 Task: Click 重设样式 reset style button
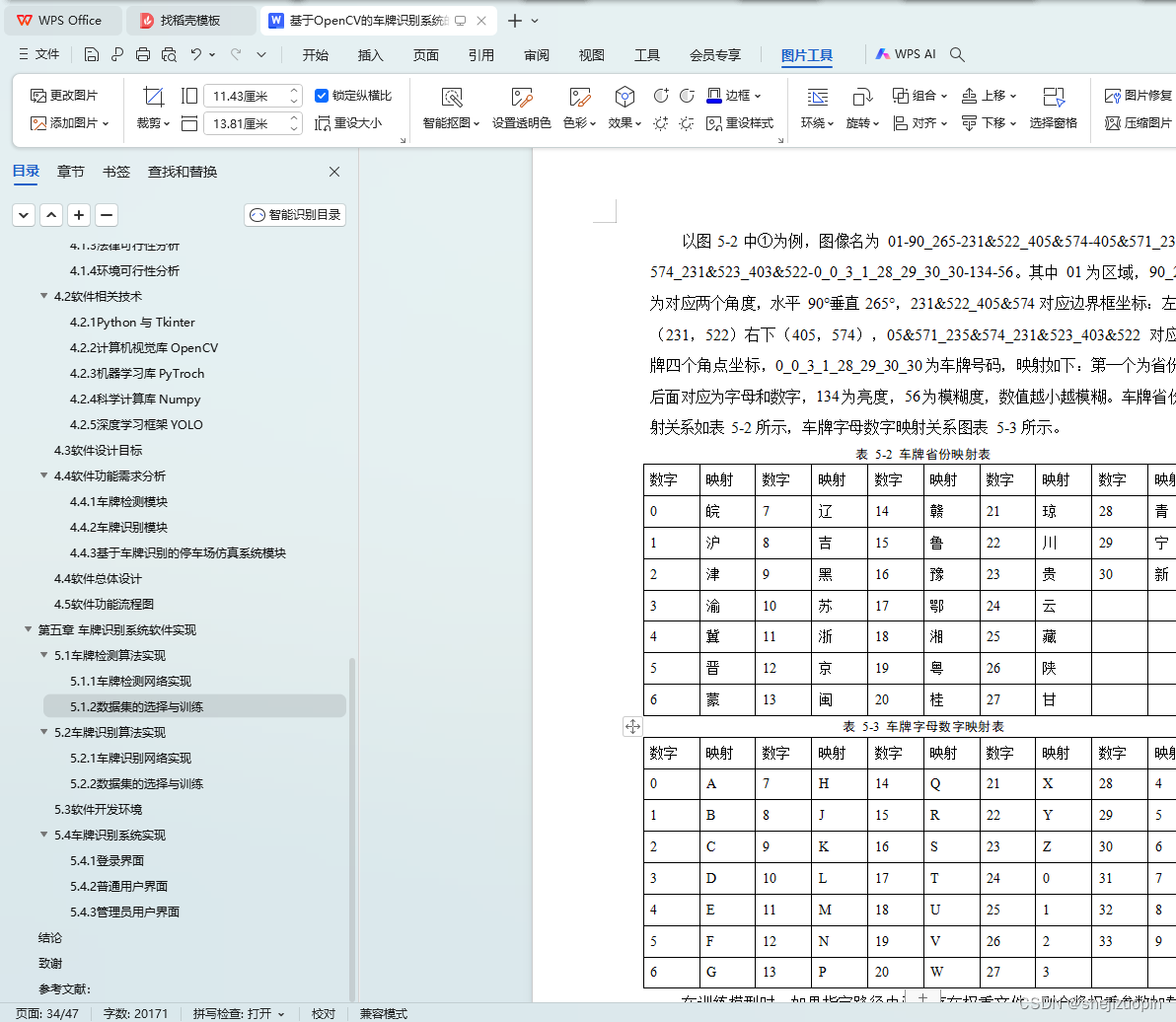(x=740, y=123)
